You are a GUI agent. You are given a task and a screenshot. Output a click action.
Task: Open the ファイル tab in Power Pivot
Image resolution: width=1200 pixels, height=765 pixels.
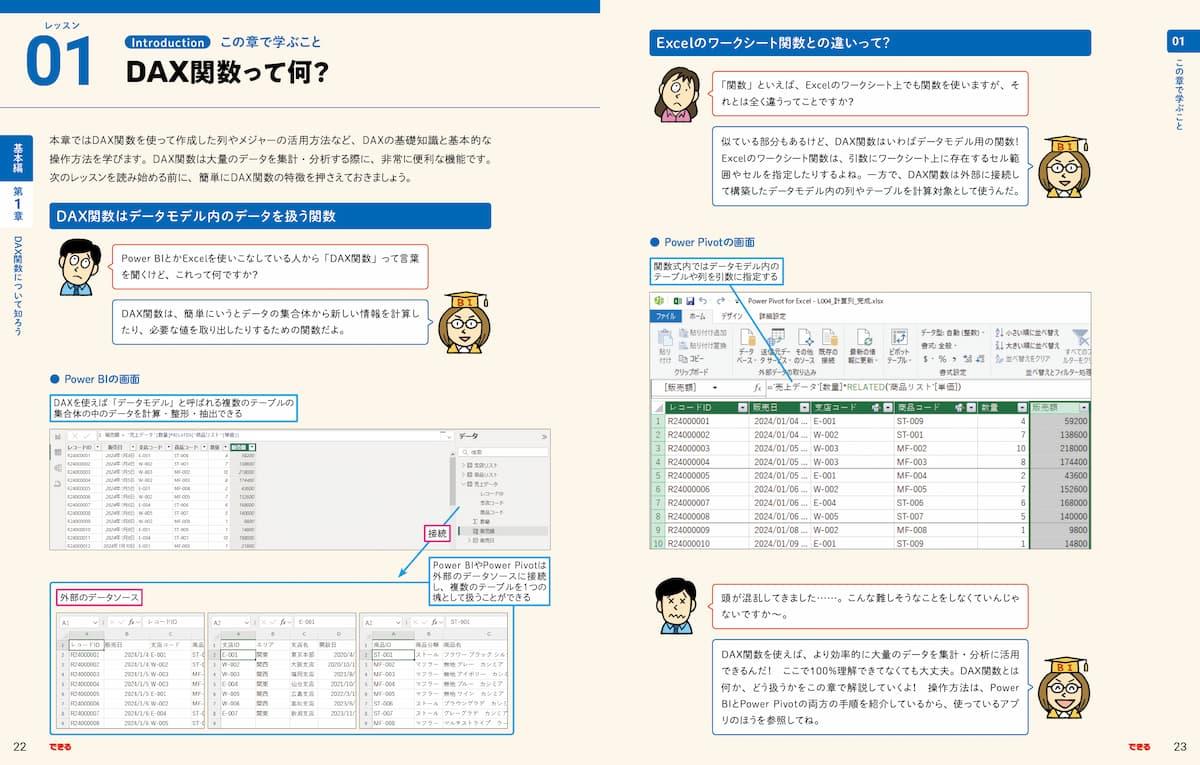tap(665, 316)
